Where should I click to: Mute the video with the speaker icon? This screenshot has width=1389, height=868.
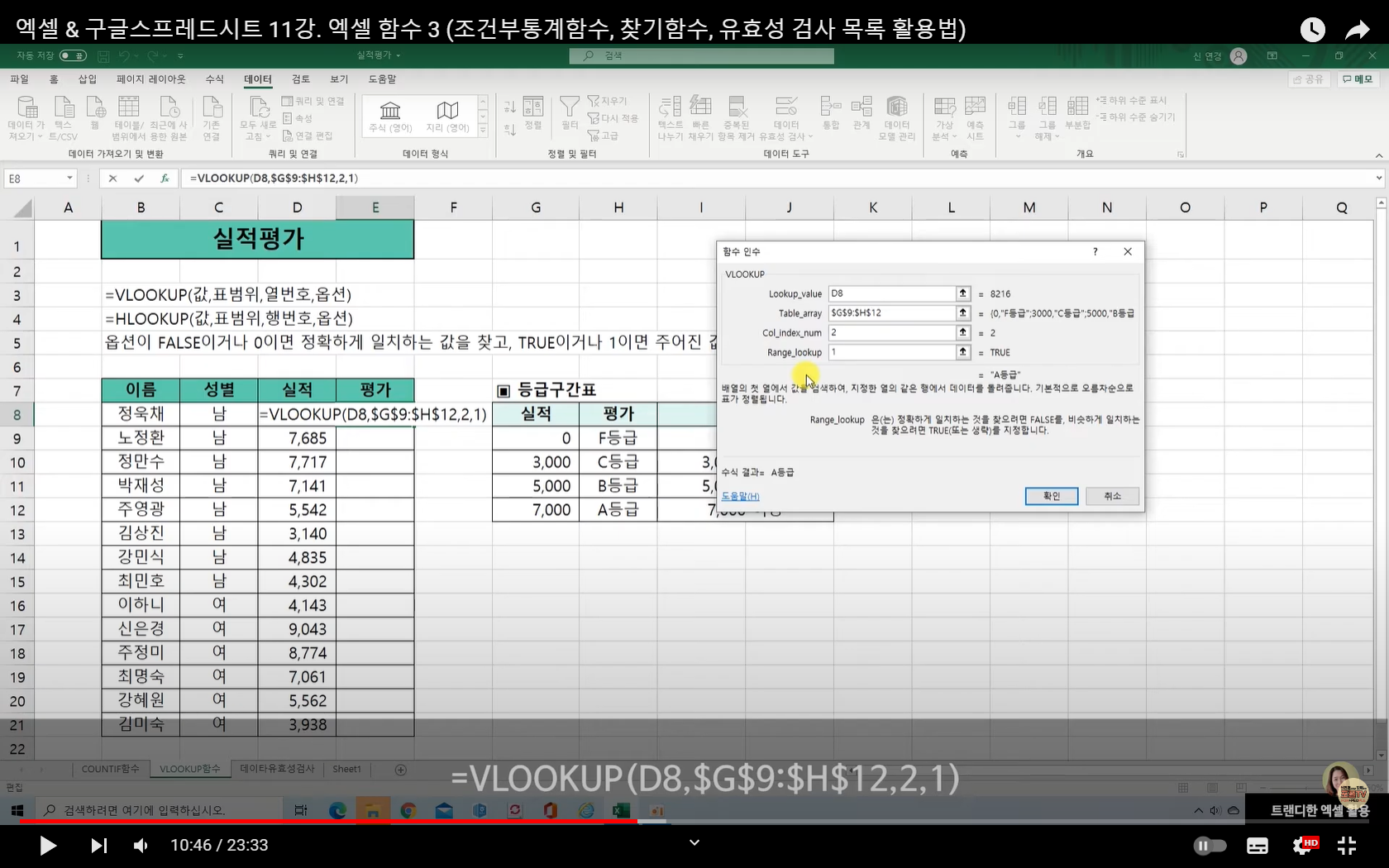[x=141, y=846]
